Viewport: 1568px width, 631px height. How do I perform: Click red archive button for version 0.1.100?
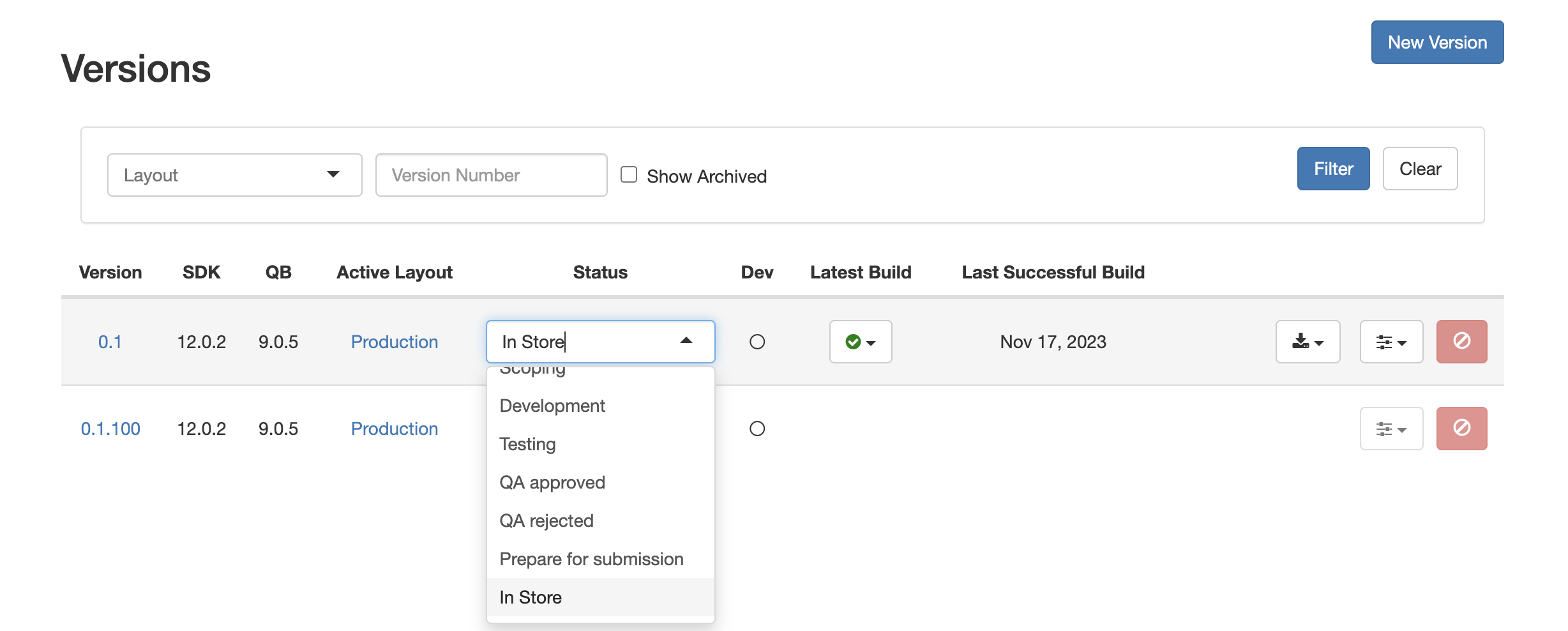click(1461, 429)
